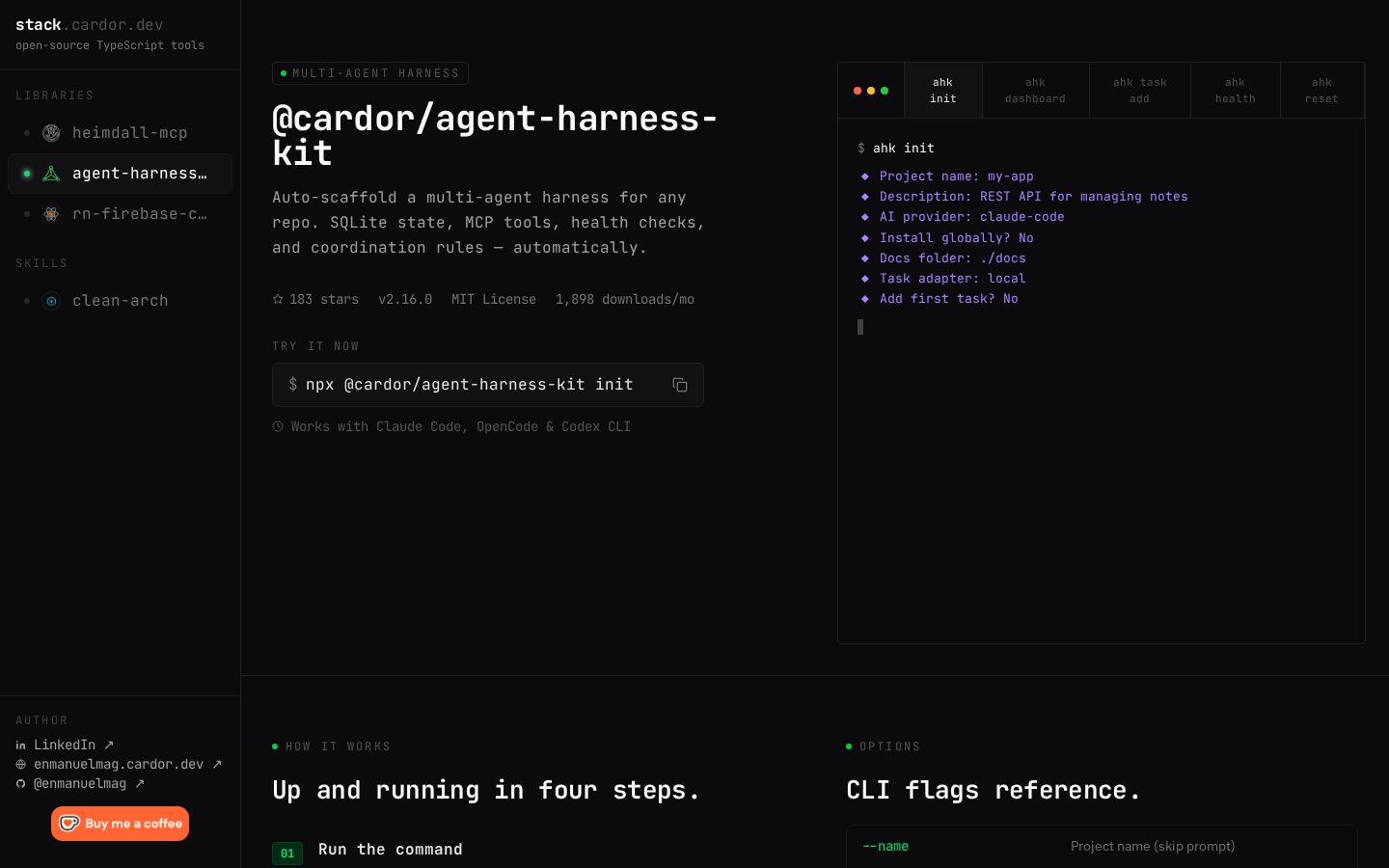The width and height of the screenshot is (1389, 868).
Task: Click the agent-harness triangle icon in sidebar
Action: click(51, 174)
